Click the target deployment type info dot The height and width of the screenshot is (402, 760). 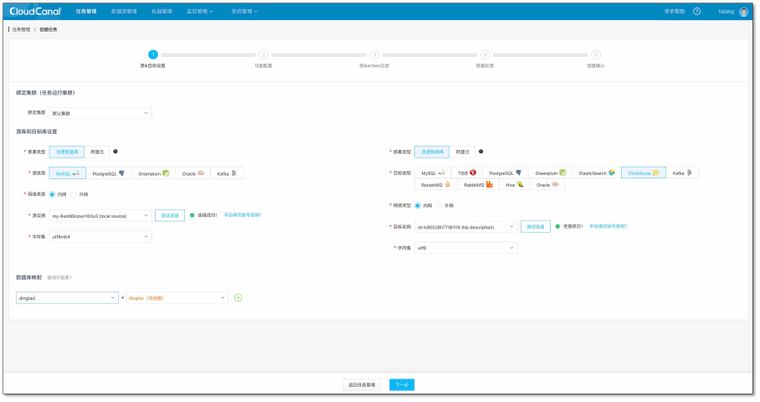pos(481,151)
